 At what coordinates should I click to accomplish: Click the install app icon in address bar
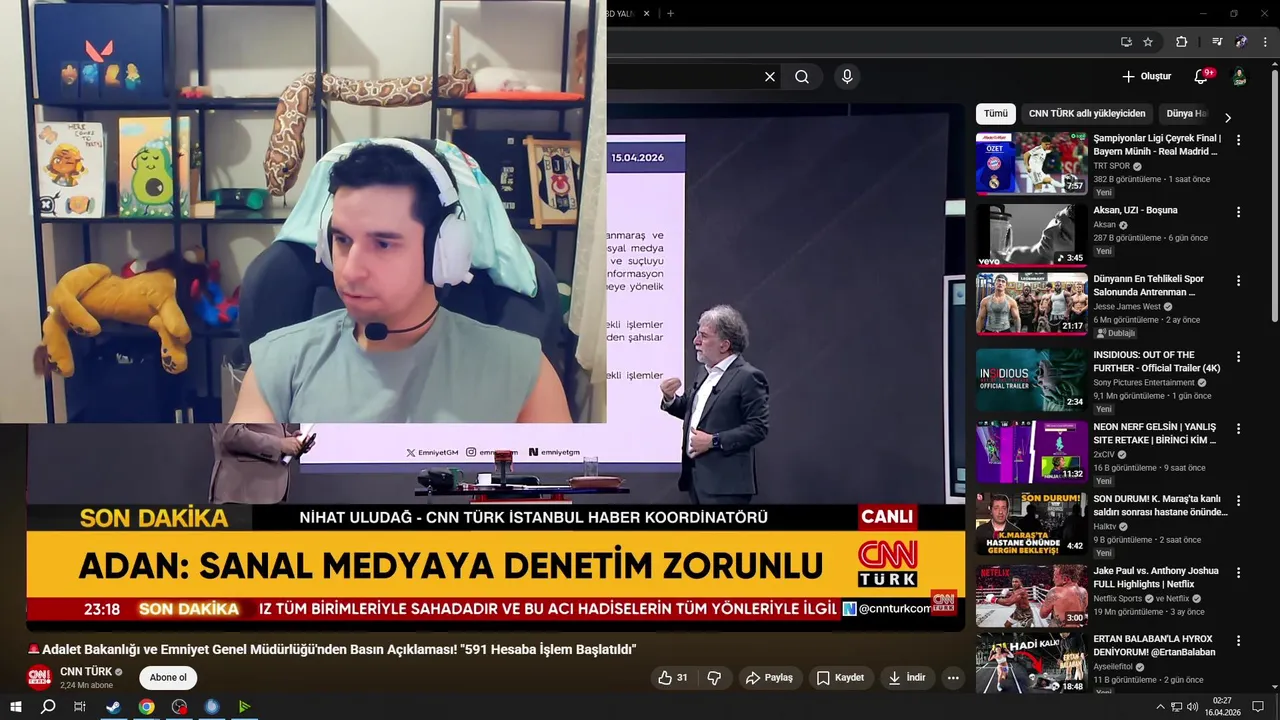tap(1126, 42)
